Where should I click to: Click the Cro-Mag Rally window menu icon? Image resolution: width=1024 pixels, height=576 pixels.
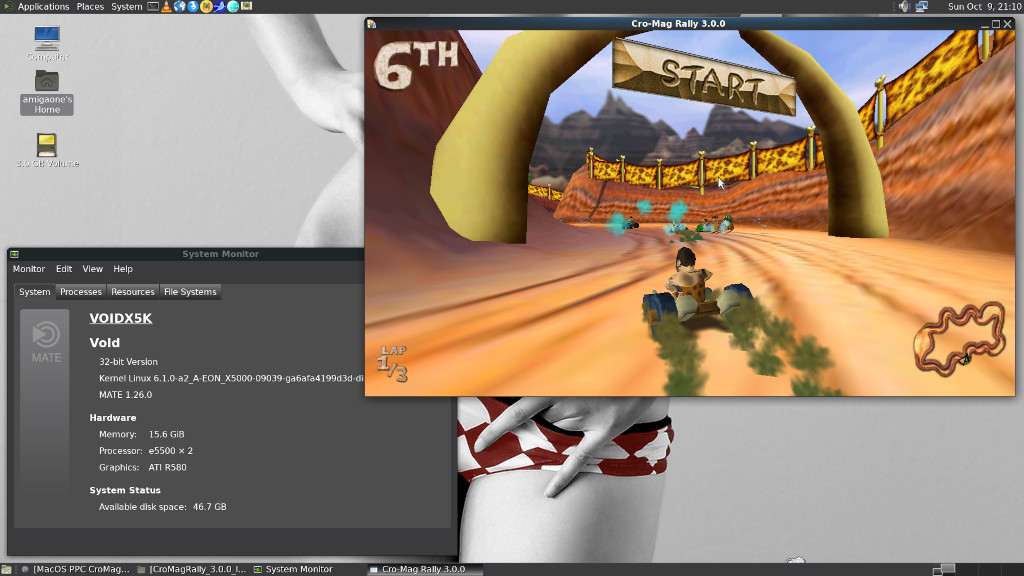click(x=372, y=24)
